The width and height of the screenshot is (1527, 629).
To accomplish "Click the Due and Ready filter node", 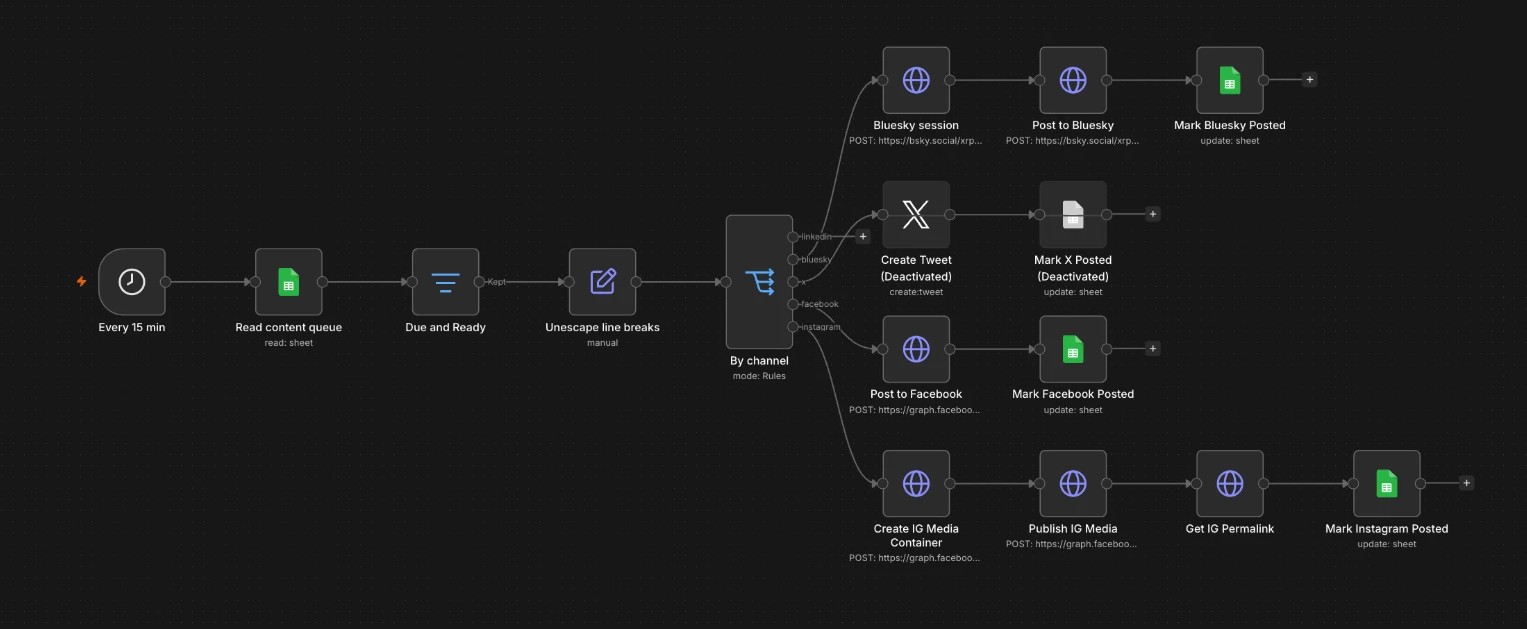I will click(446, 282).
